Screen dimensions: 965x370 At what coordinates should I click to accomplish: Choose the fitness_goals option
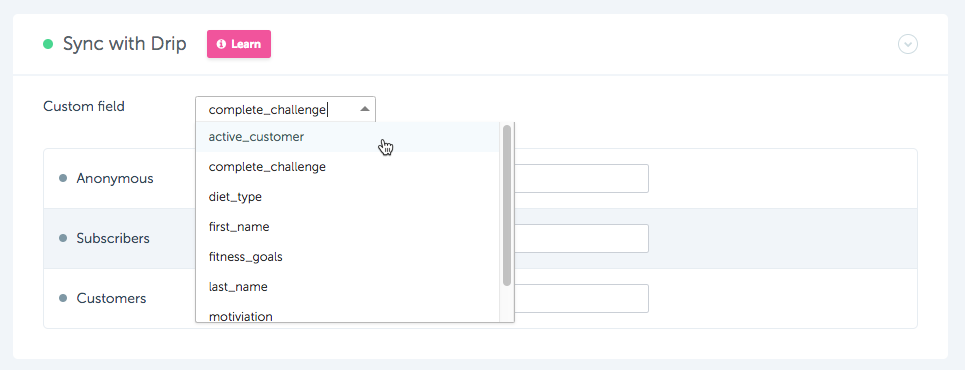click(x=348, y=257)
